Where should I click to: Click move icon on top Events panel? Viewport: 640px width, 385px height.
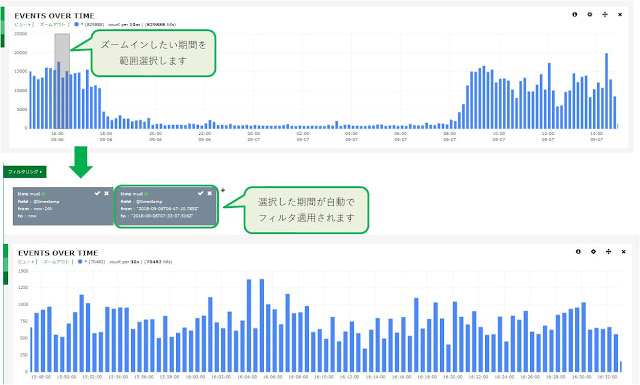pos(605,15)
